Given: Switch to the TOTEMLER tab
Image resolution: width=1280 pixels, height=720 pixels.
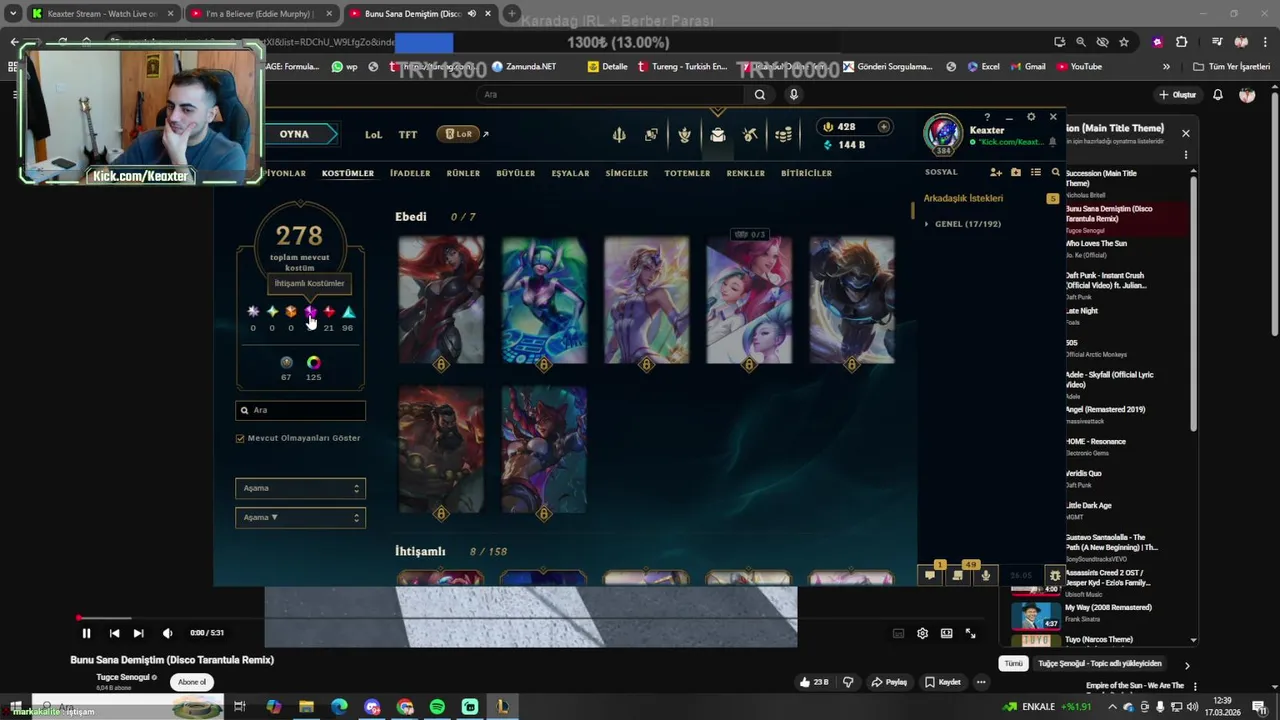Looking at the screenshot, I should pyautogui.click(x=687, y=173).
